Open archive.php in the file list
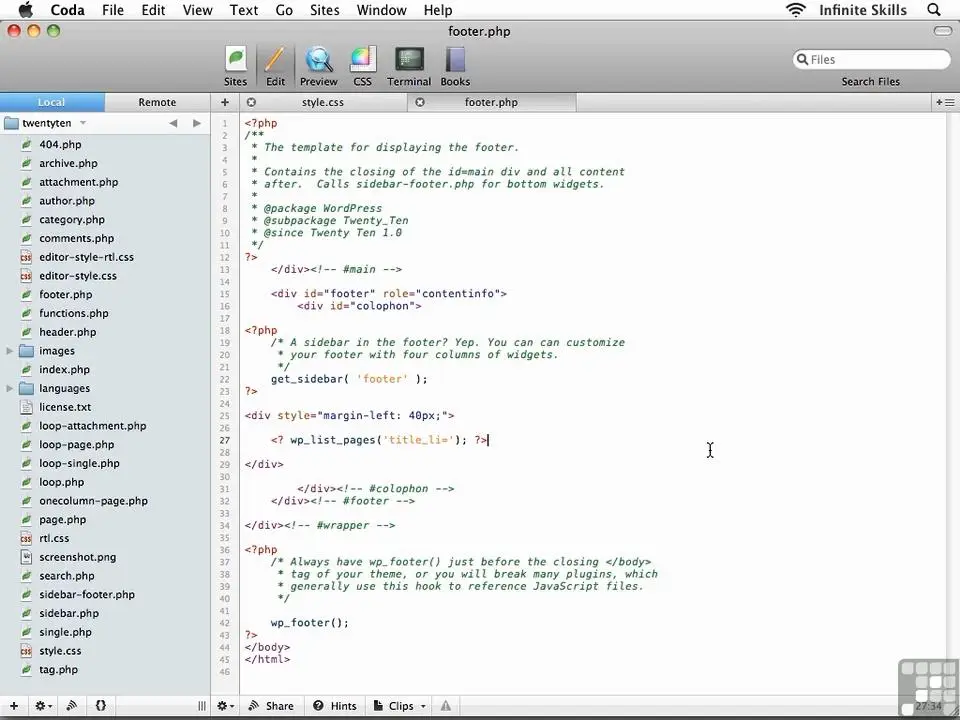Screen dimensions: 960x720 tap(68, 163)
